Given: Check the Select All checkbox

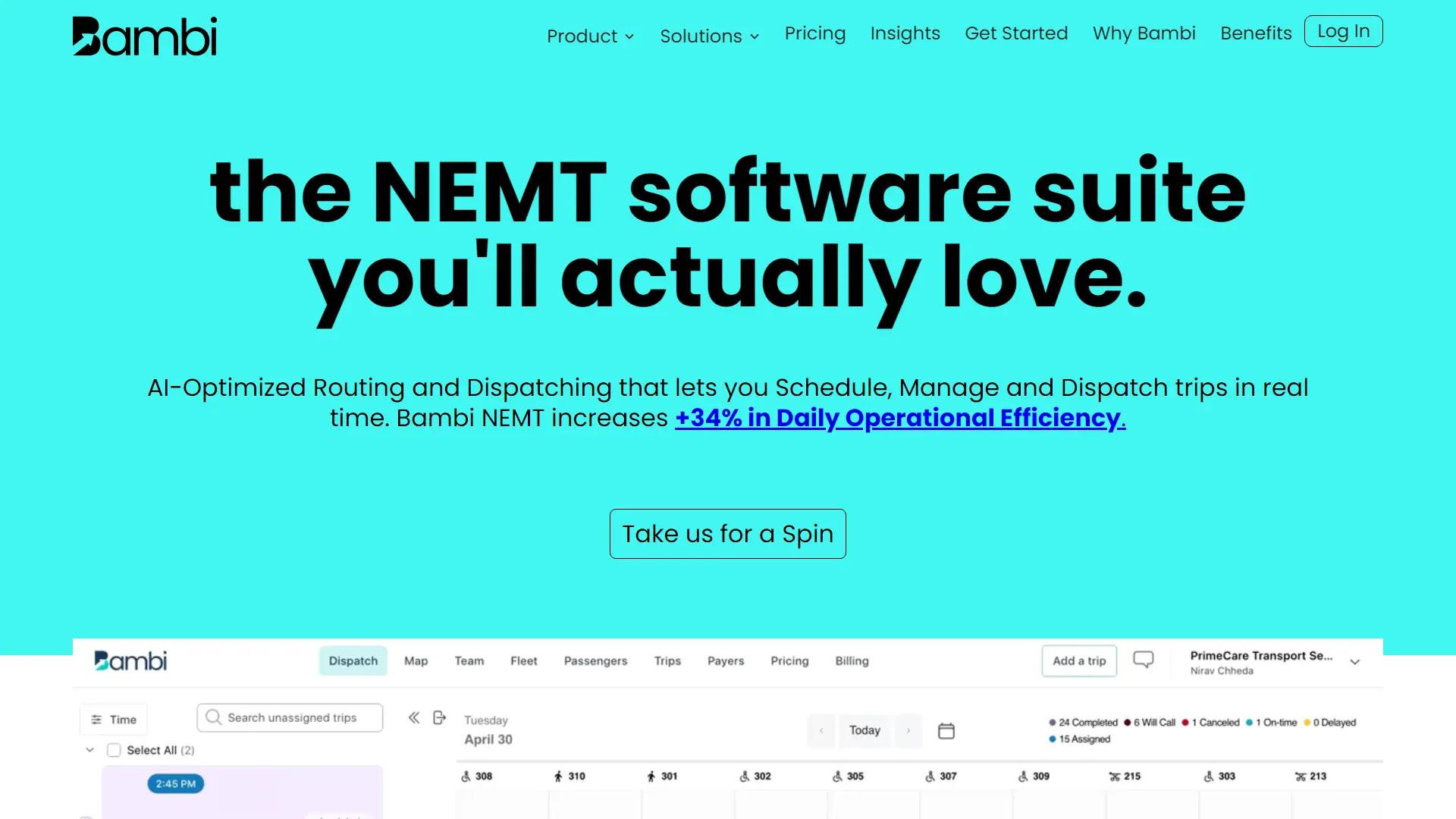Looking at the screenshot, I should (114, 750).
